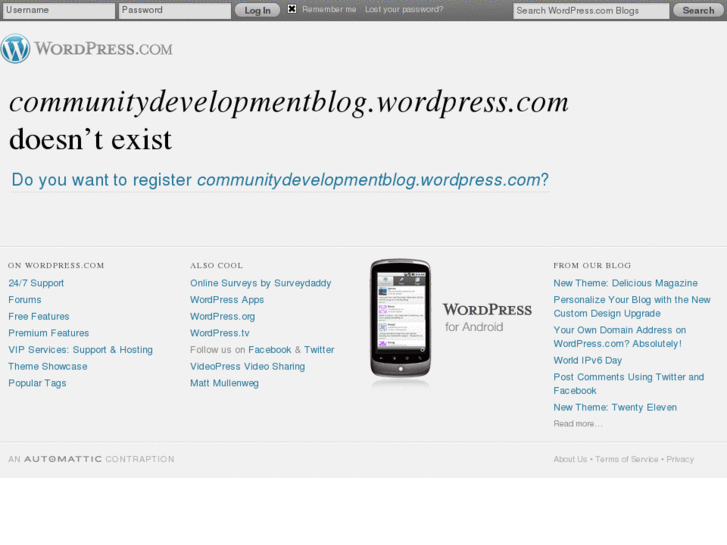Toggle the Remember me checkbox
The width and height of the screenshot is (727, 545).
tap(292, 9)
